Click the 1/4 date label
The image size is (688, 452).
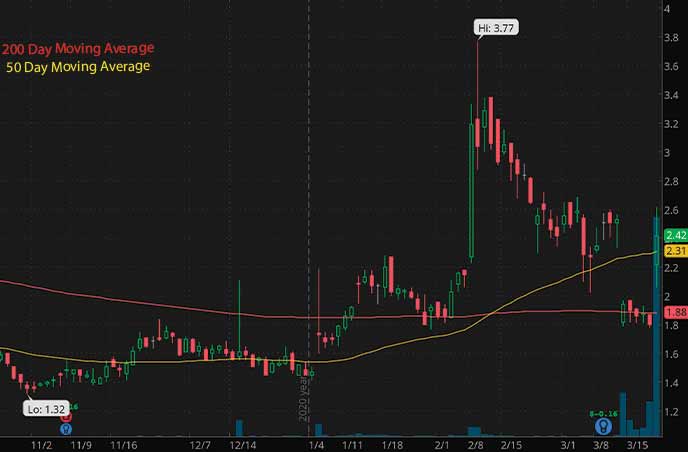[316, 445]
